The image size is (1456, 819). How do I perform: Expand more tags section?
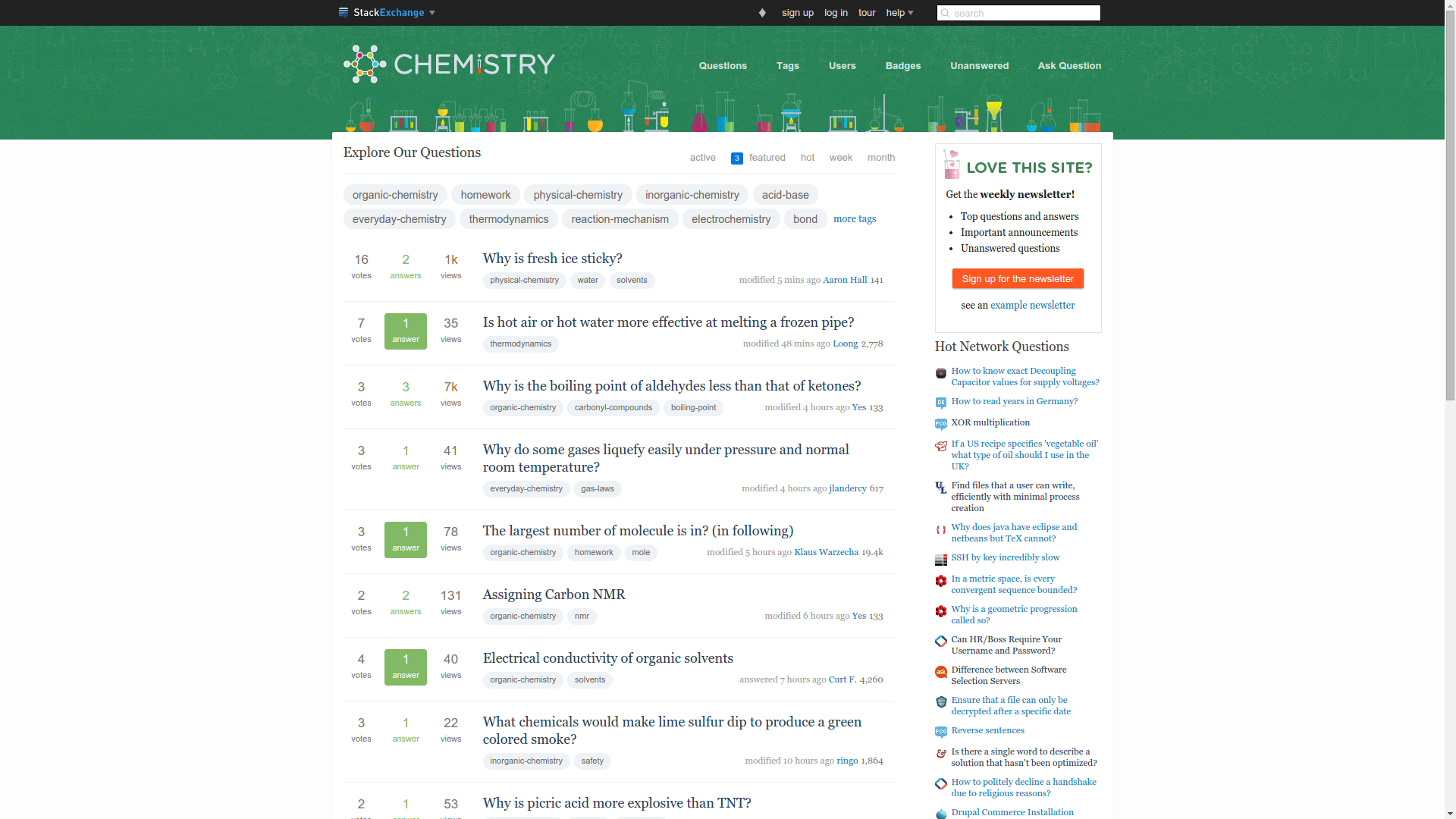click(855, 218)
